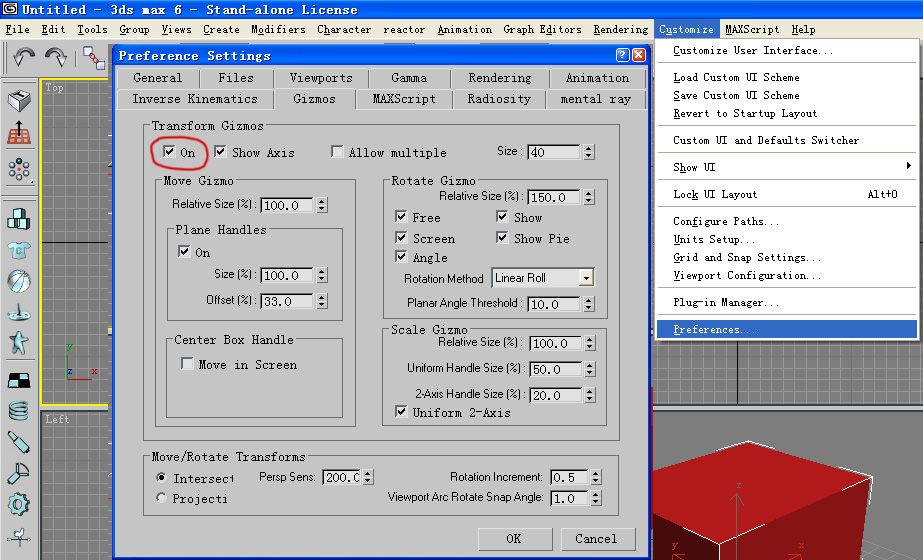The width and height of the screenshot is (923, 560).
Task: Click the 2-Axis Handle Size field
Action: pos(556,395)
